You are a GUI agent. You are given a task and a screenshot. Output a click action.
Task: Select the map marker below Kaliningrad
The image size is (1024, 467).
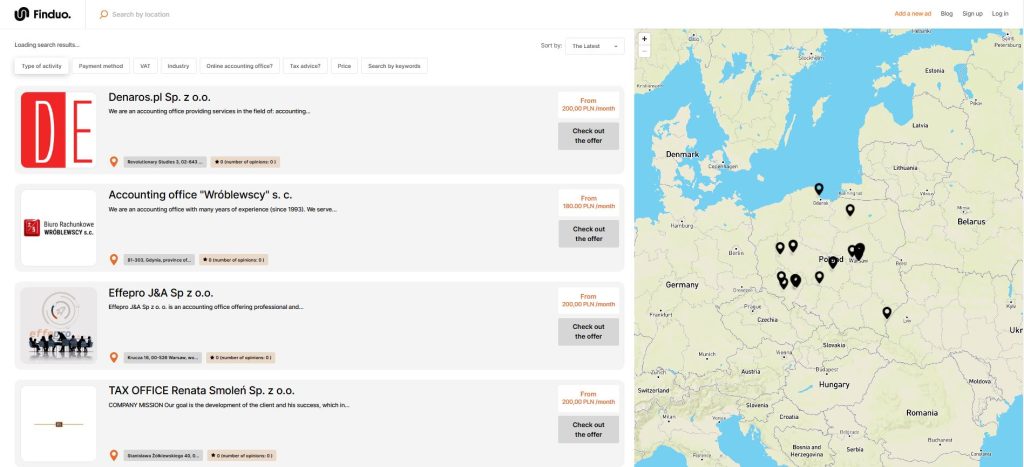(x=850, y=210)
